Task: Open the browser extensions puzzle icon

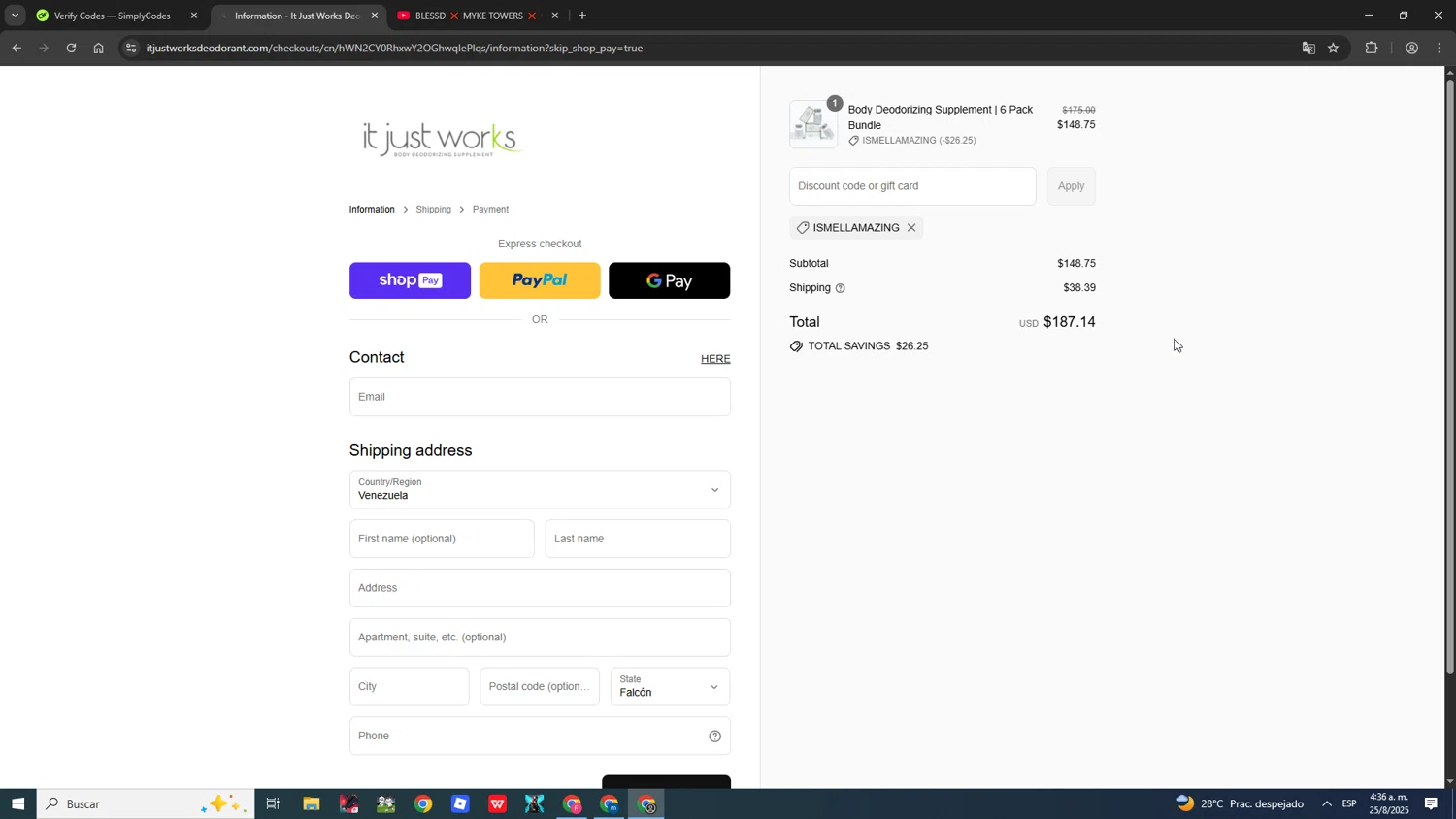Action: (x=1372, y=48)
